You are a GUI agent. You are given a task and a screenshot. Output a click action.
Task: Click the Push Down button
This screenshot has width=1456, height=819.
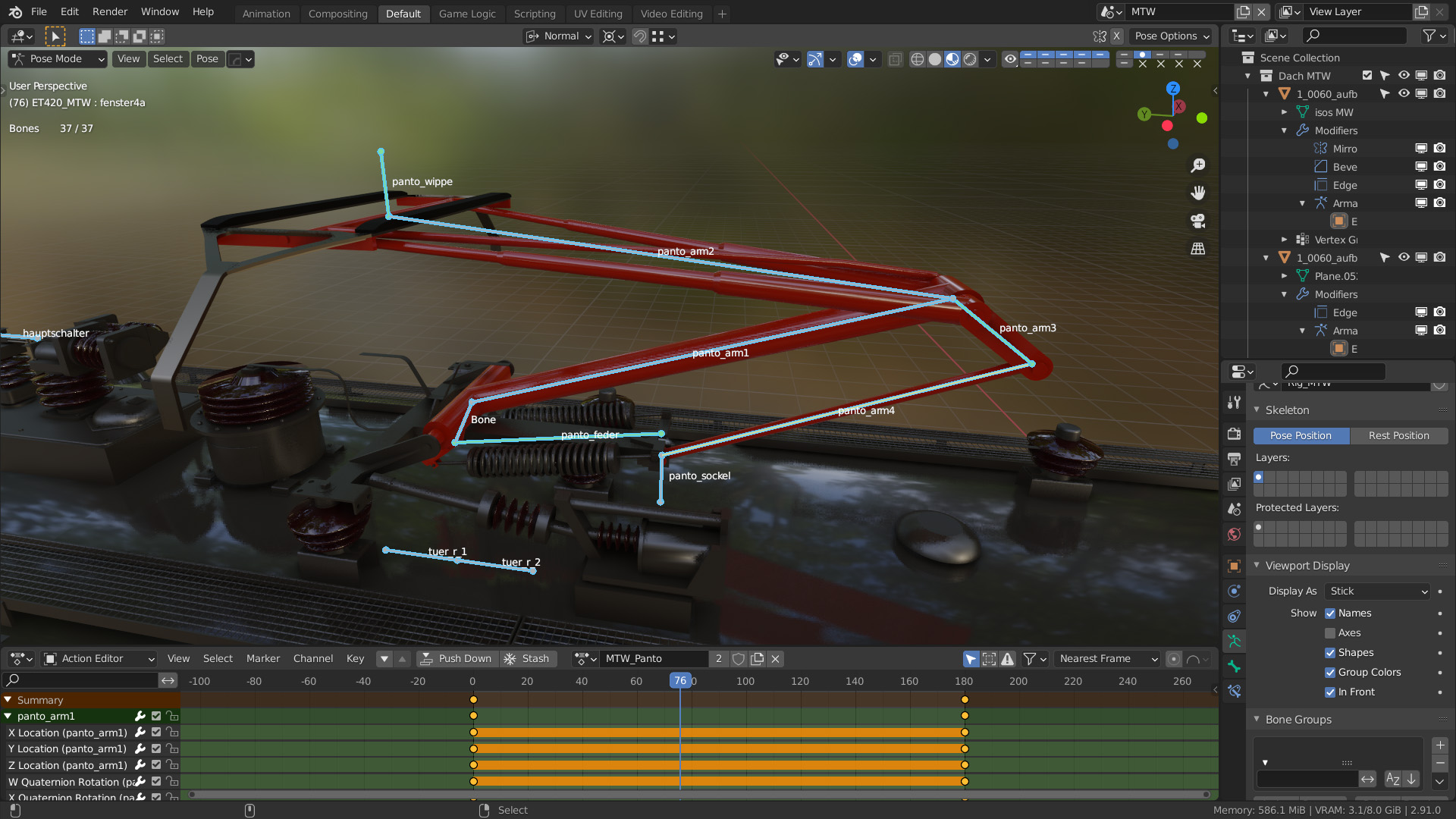[457, 659]
